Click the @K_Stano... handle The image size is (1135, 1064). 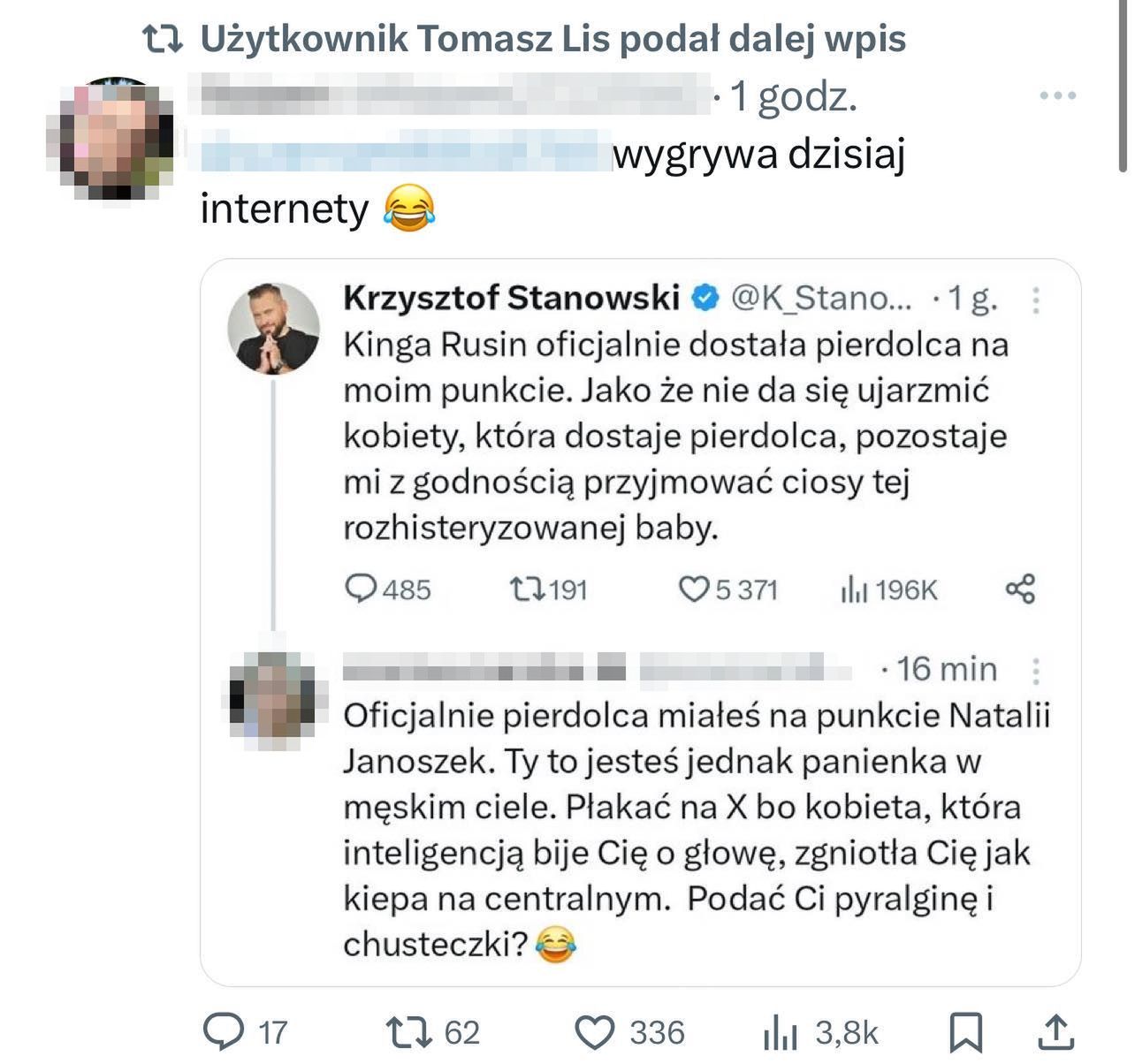821,299
